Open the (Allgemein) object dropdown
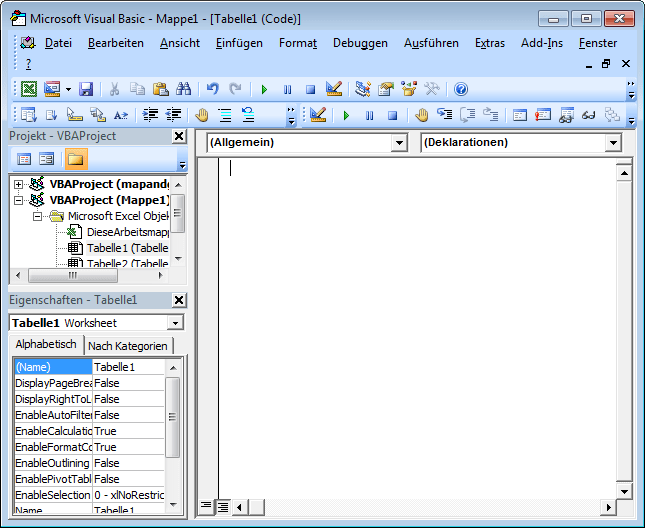 (x=399, y=143)
